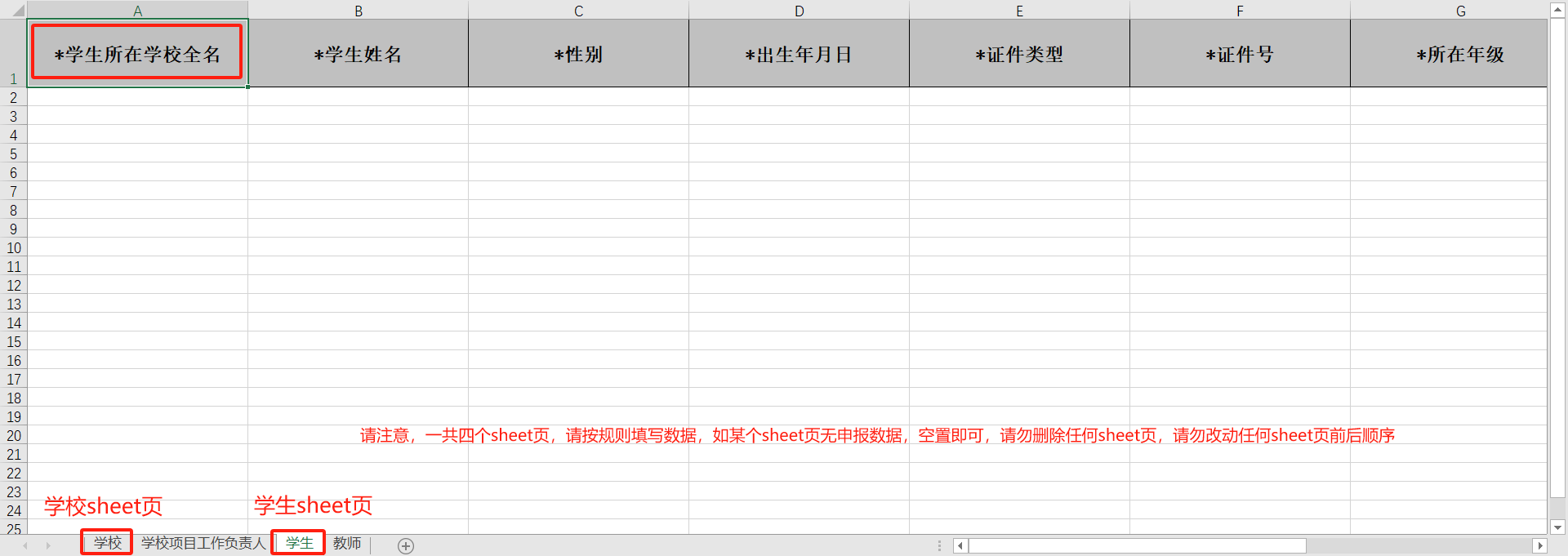This screenshot has height=556, width=1568.
Task: Select row 24 header
Action: [14, 510]
